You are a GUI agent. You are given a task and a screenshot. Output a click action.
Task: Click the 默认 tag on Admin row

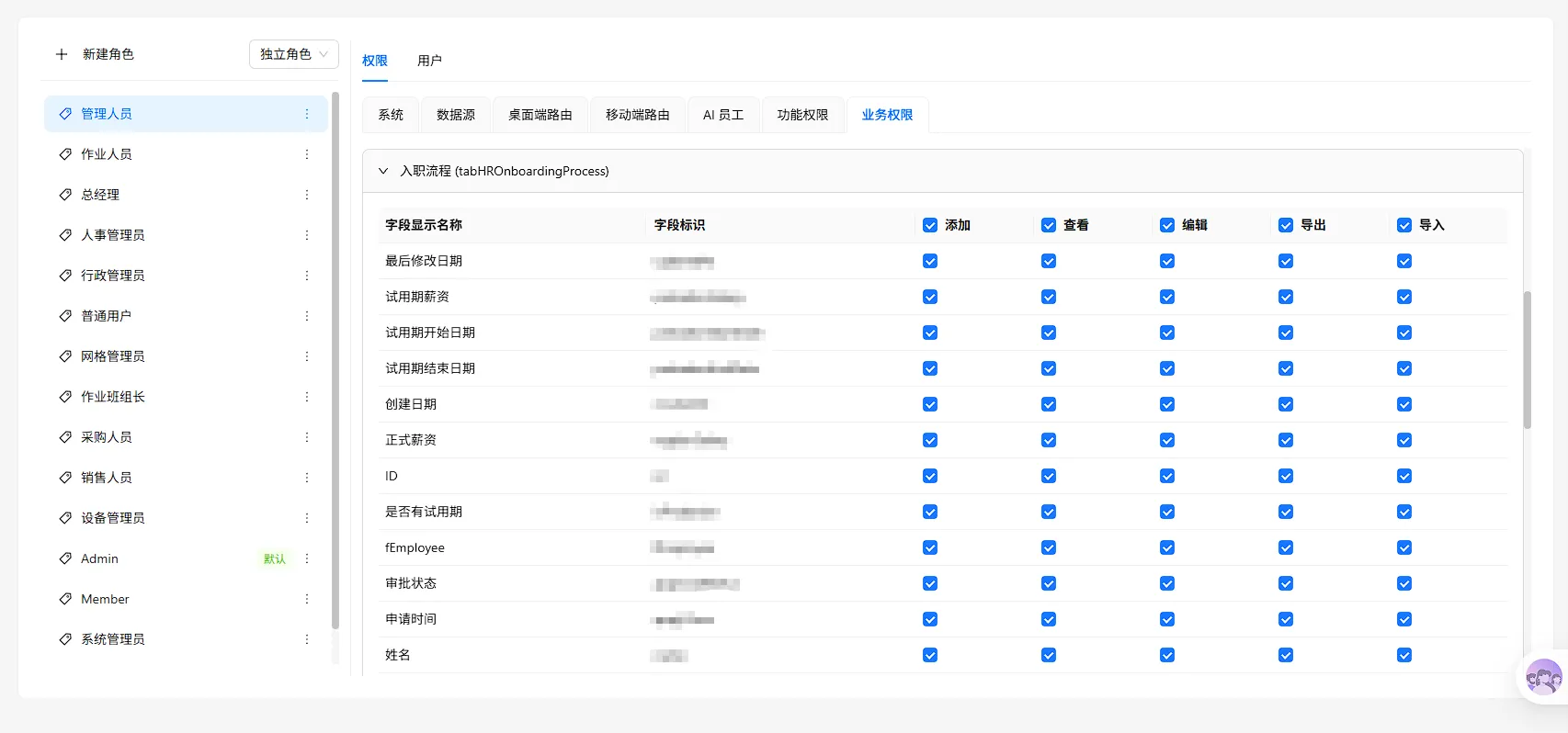coord(275,558)
